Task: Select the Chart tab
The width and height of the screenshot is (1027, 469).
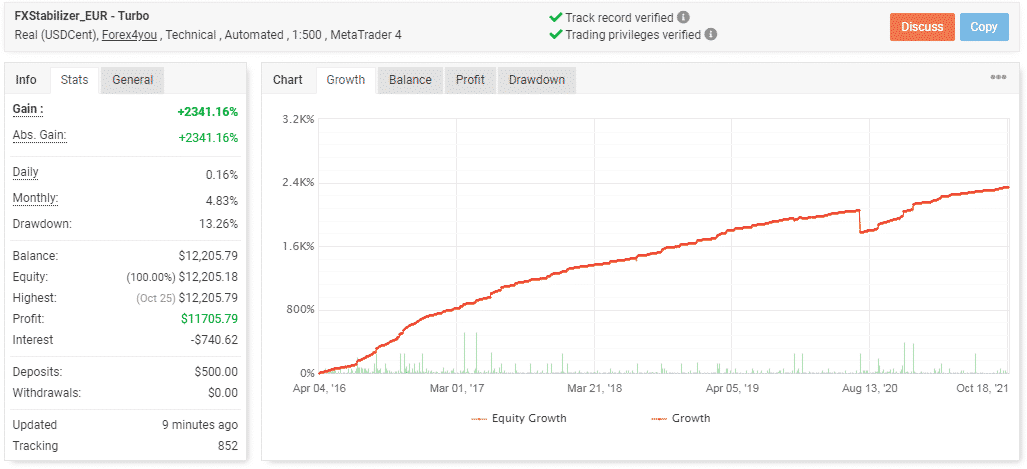Action: point(288,80)
